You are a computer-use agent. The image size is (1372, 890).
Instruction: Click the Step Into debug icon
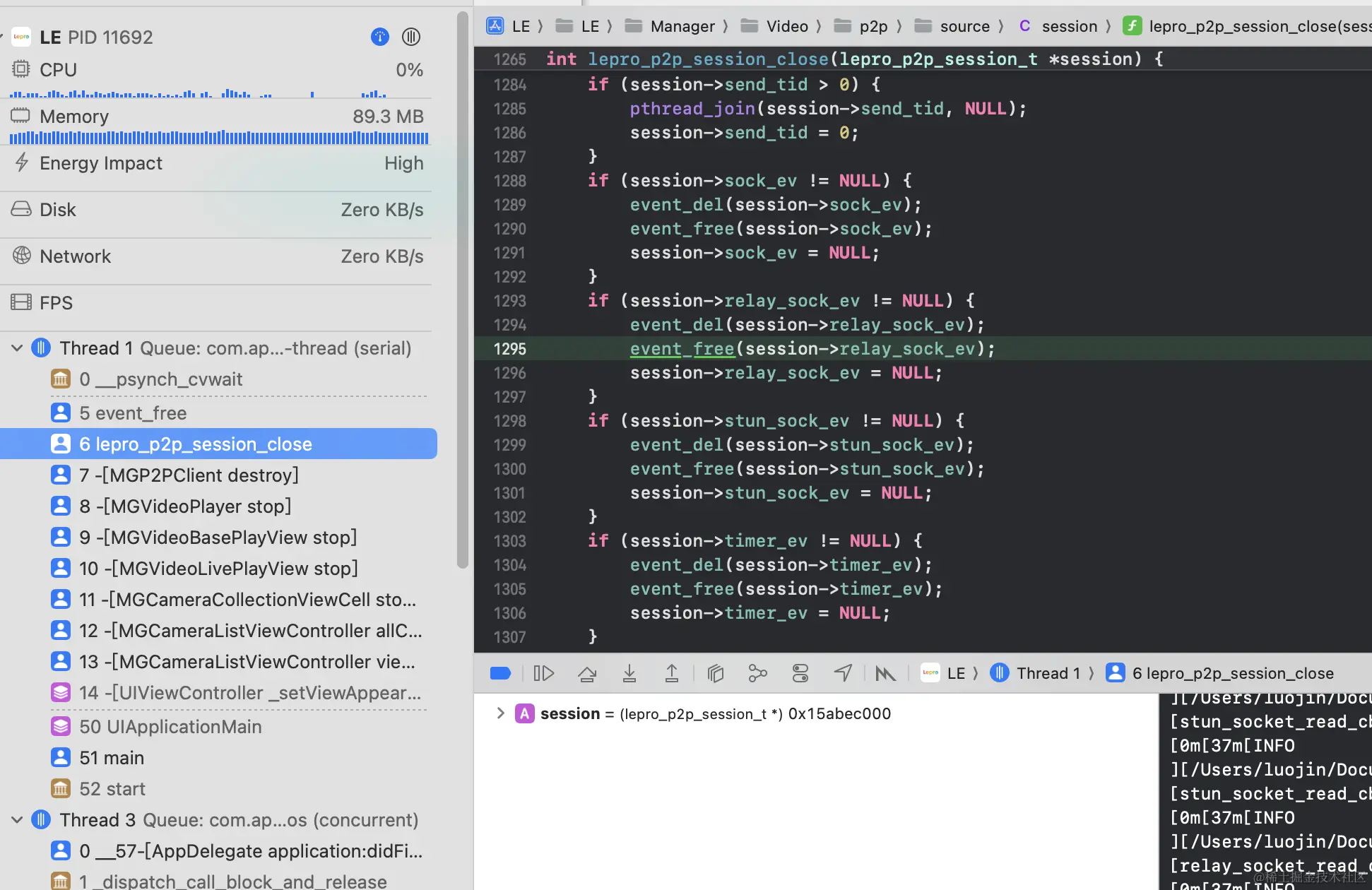pyautogui.click(x=629, y=673)
